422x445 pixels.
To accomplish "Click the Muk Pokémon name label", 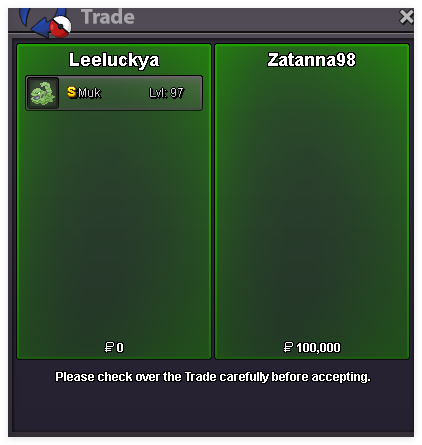I will pos(89,93).
